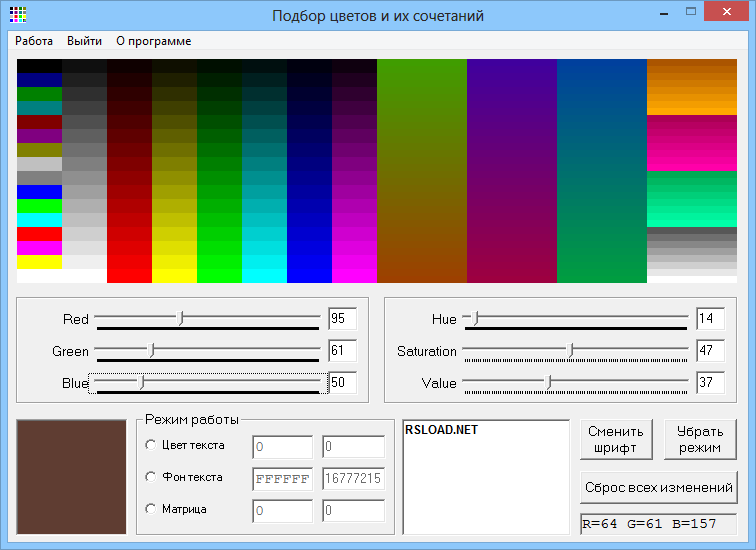Pick the bright blue swatch in the basic colors column
This screenshot has height=550, width=756.
tap(40, 192)
